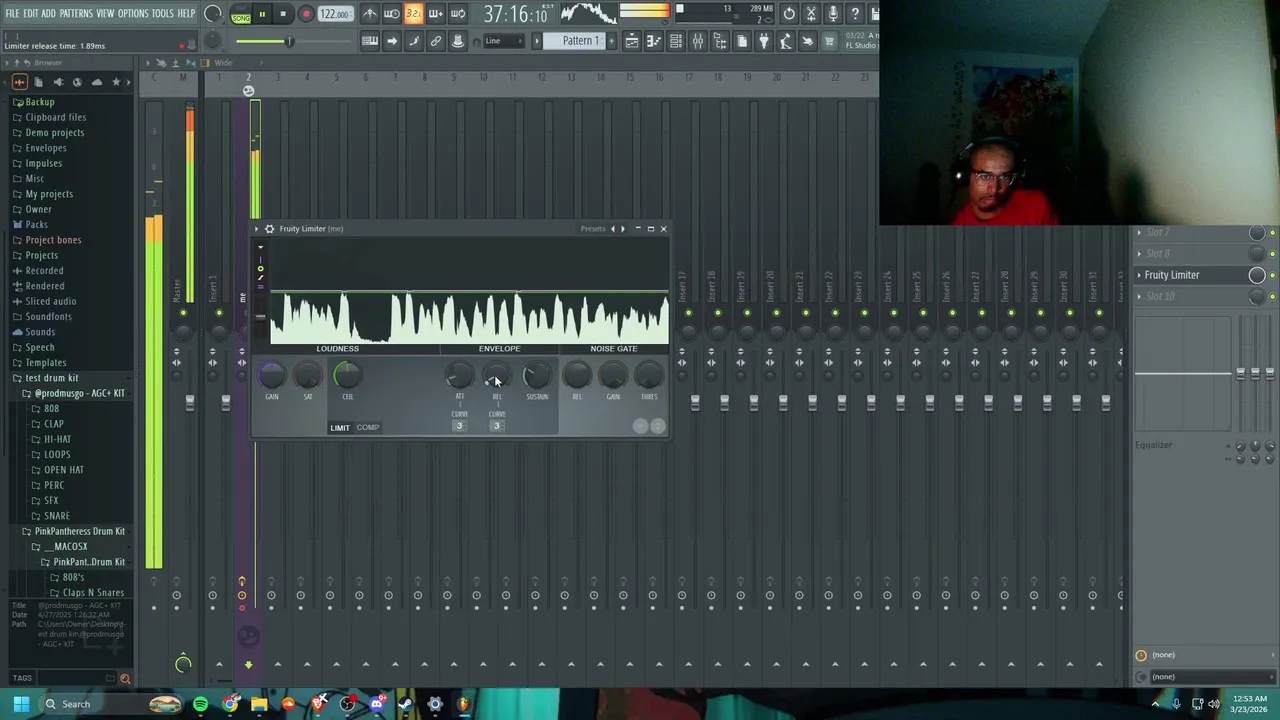Open the FILE menu

(12, 14)
